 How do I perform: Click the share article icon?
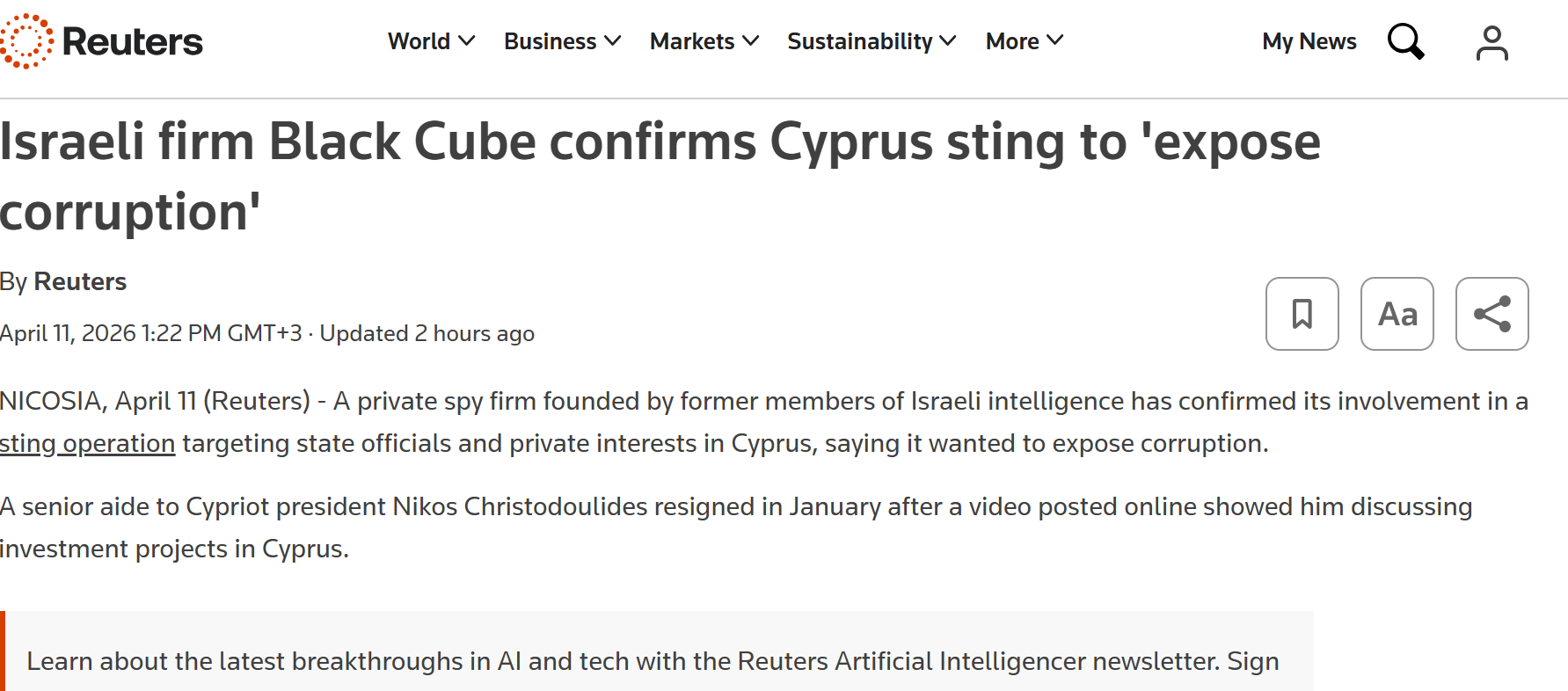point(1491,314)
